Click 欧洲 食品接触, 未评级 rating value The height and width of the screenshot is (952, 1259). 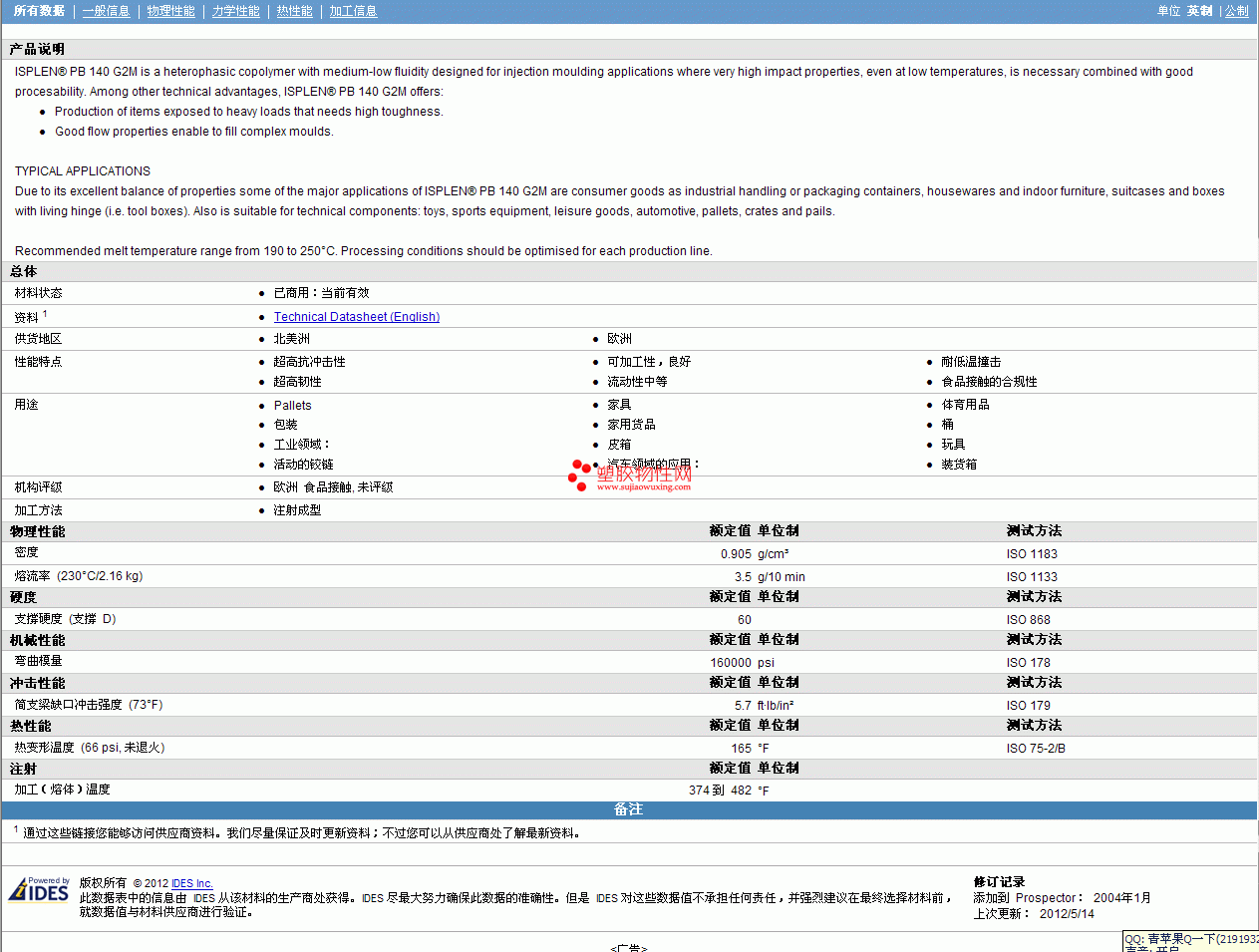(333, 487)
